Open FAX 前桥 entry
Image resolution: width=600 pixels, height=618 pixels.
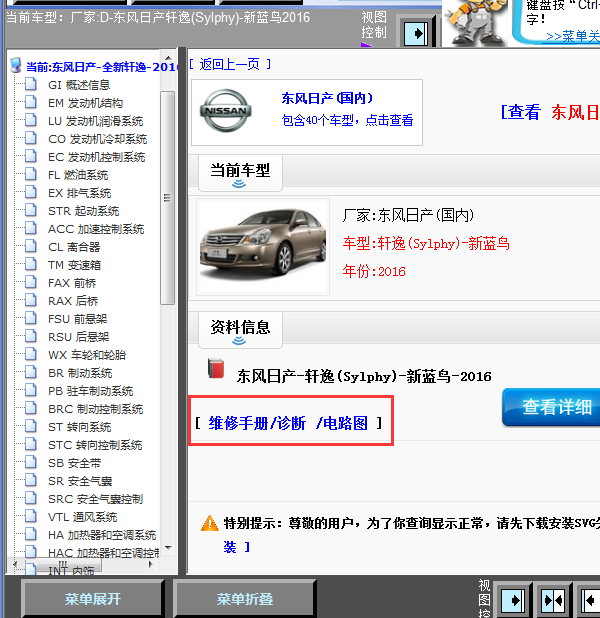tap(72, 283)
